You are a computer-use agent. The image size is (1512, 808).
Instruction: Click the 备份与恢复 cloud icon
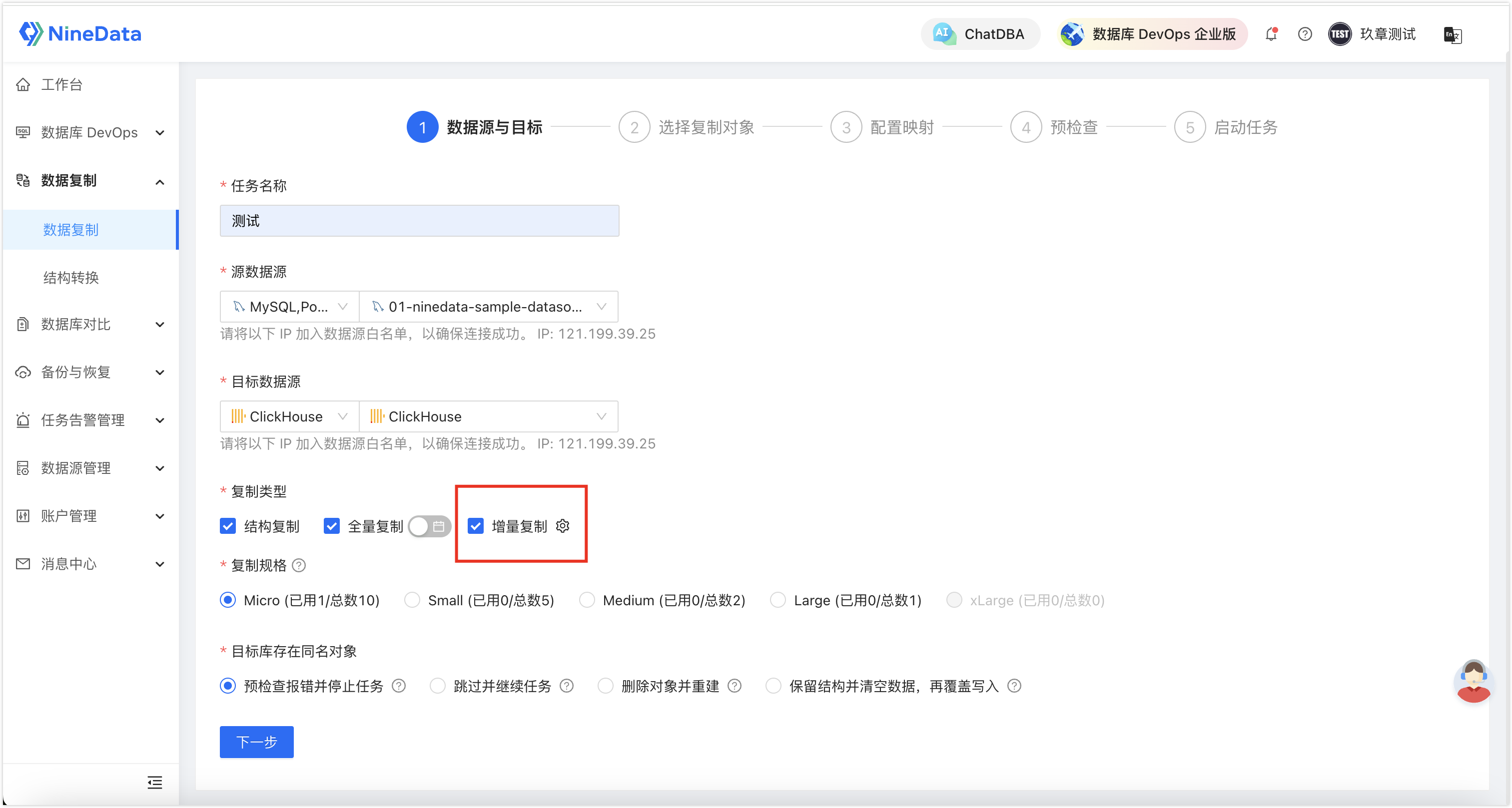tap(23, 372)
